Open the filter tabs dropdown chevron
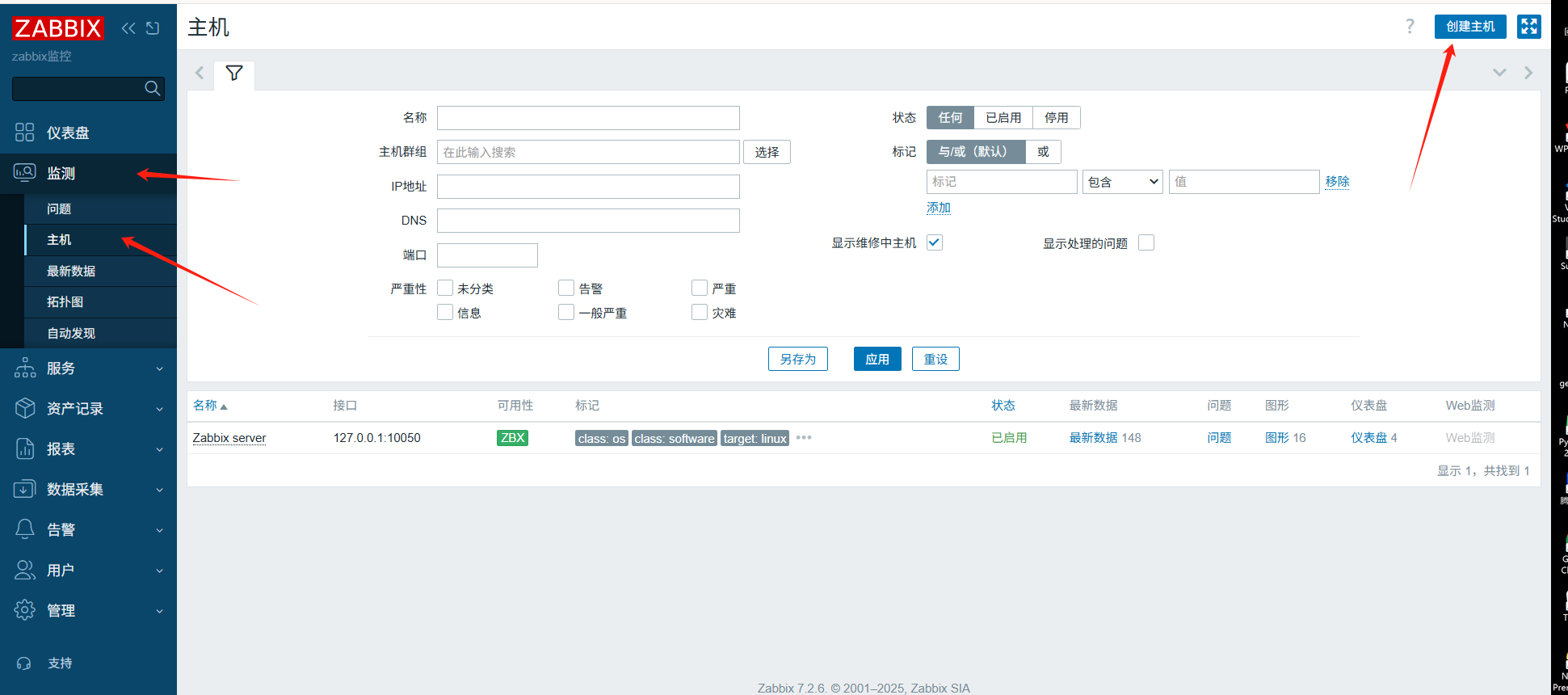This screenshot has width=1568, height=695. coord(1499,73)
